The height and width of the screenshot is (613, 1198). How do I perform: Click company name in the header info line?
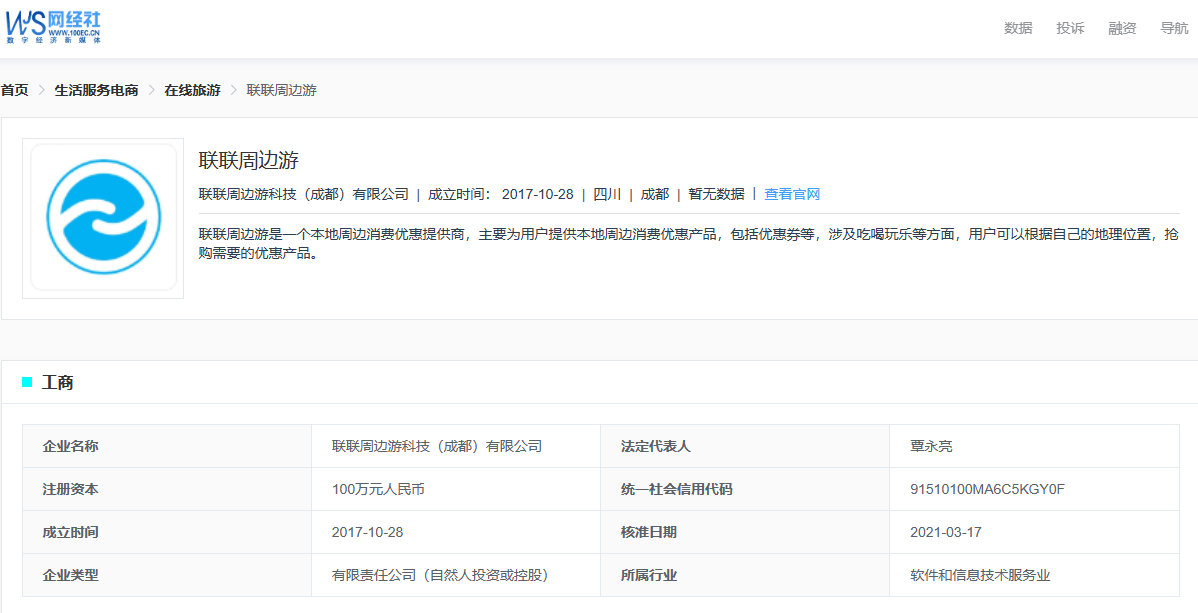click(x=303, y=194)
